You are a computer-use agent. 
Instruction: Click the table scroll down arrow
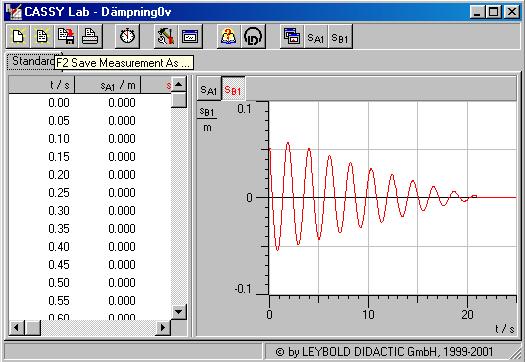tap(178, 312)
